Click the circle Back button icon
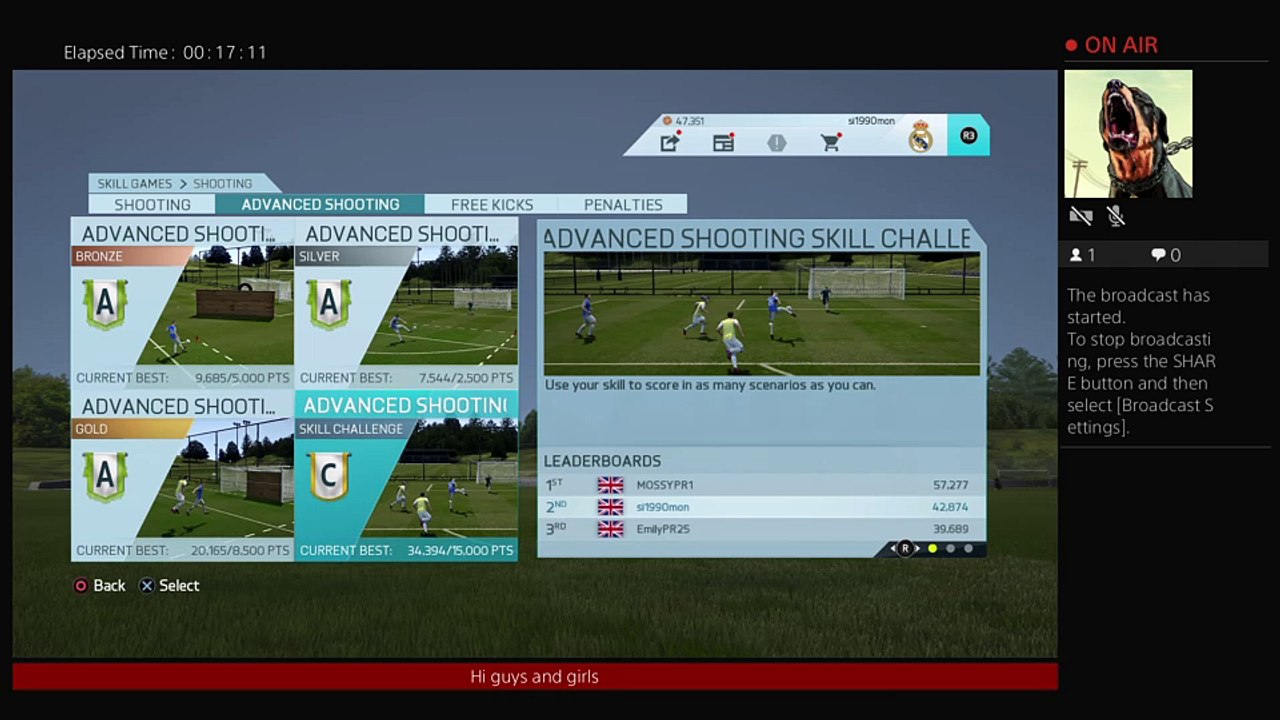Screen dimensions: 1280x720 point(81,586)
